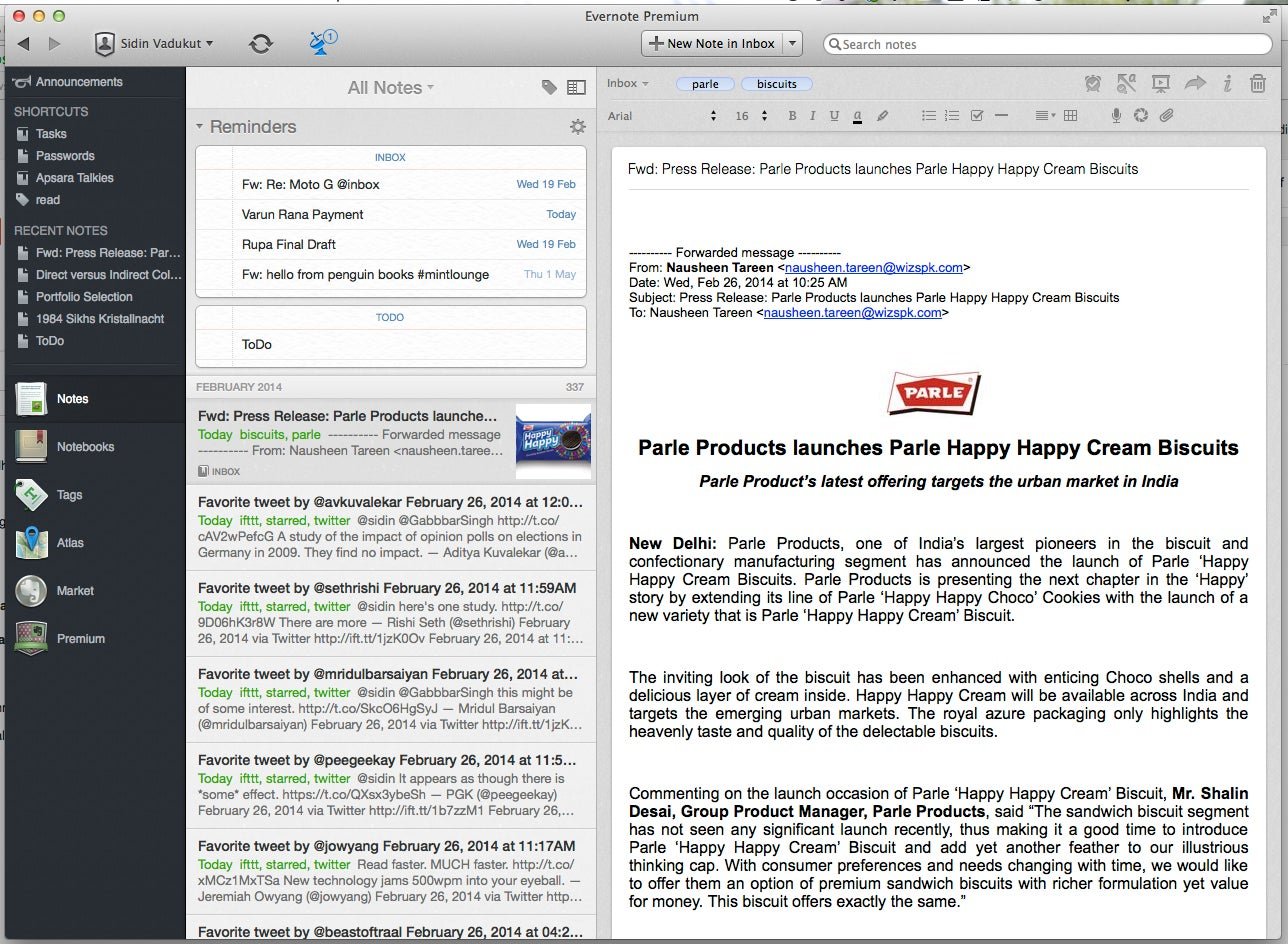
Task: Click the back navigation arrow
Action: [24, 43]
